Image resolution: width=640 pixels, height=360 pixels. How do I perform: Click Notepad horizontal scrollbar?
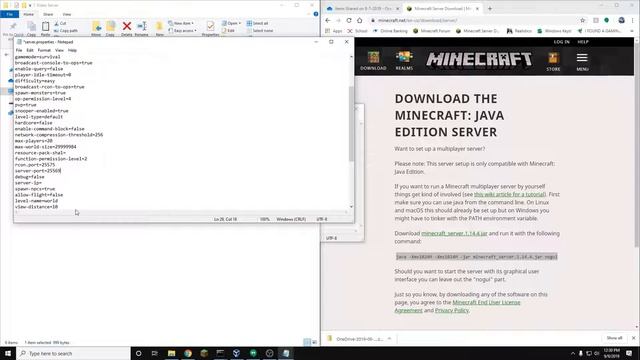182,212
